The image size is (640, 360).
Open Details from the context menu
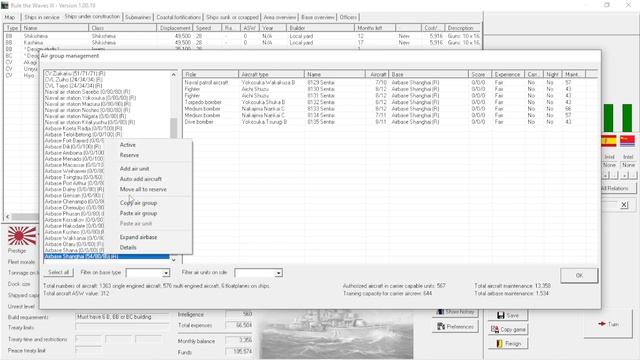pos(128,247)
